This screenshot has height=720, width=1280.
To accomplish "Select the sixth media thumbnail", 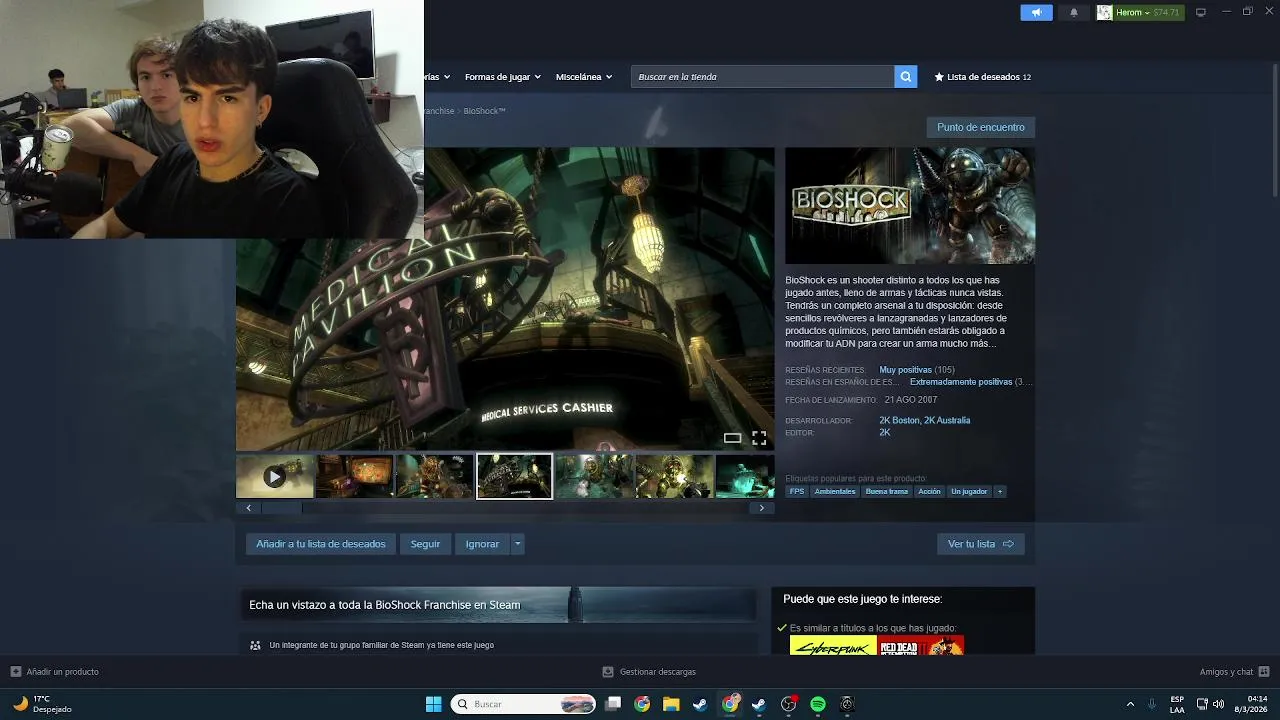I will pos(674,477).
